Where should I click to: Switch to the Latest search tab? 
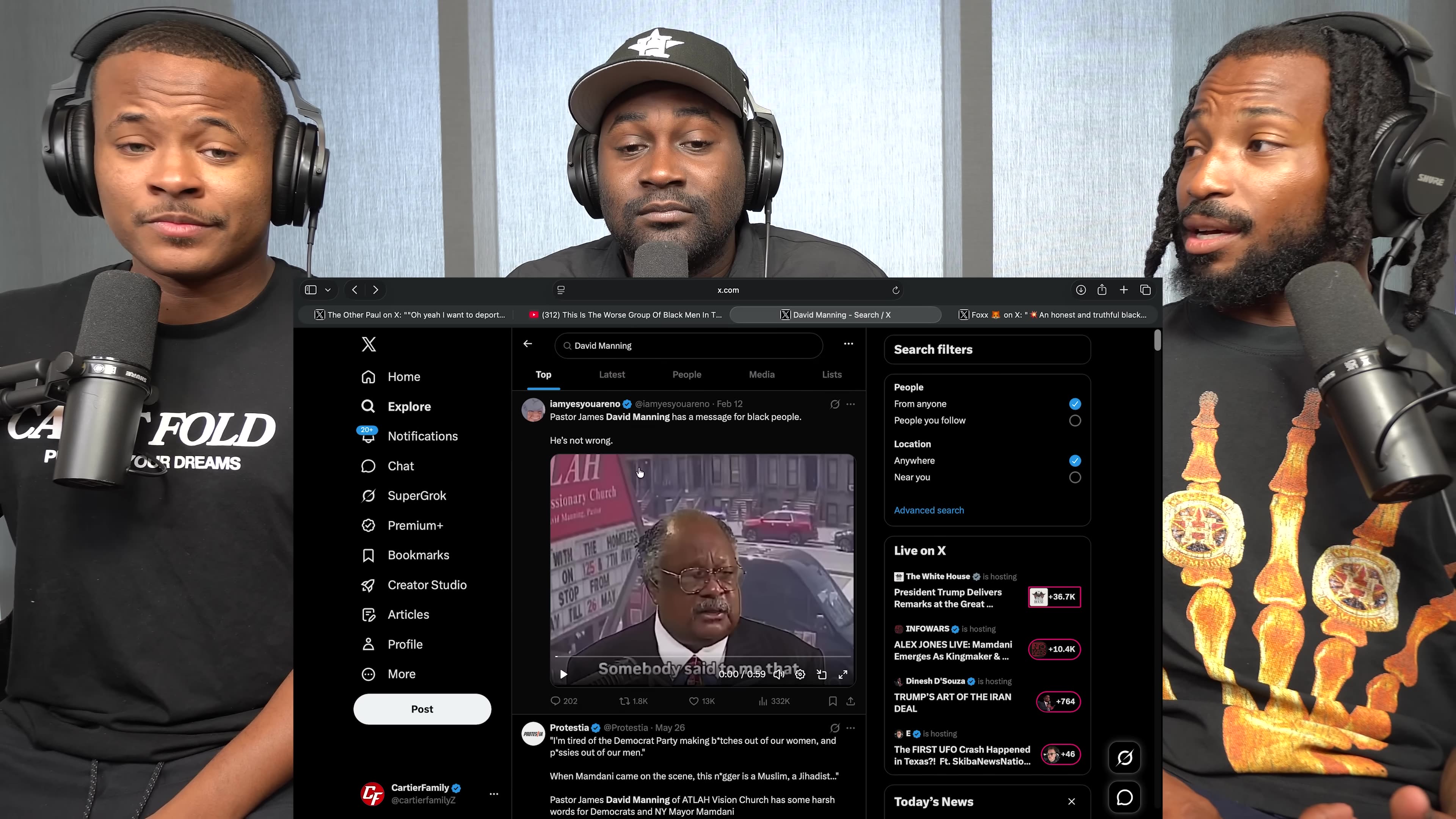(x=612, y=375)
